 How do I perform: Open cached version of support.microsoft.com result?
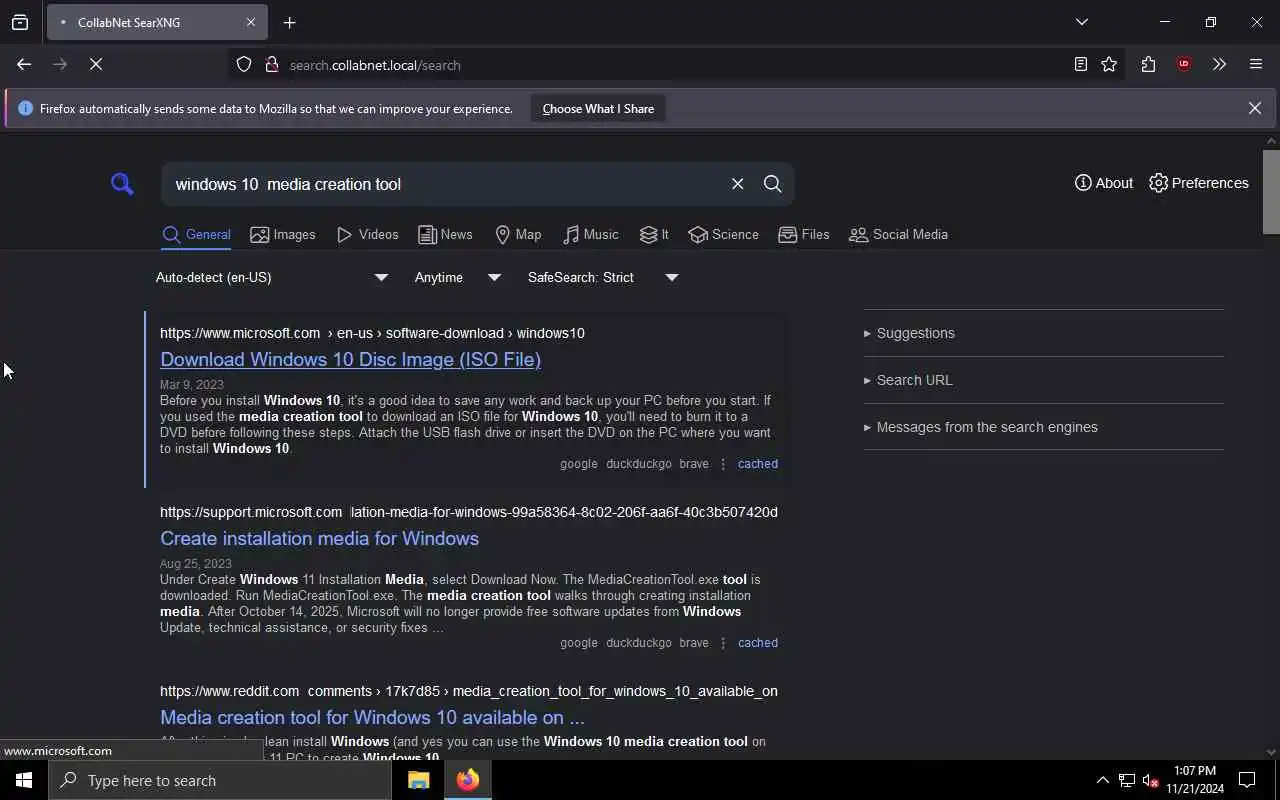point(757,643)
